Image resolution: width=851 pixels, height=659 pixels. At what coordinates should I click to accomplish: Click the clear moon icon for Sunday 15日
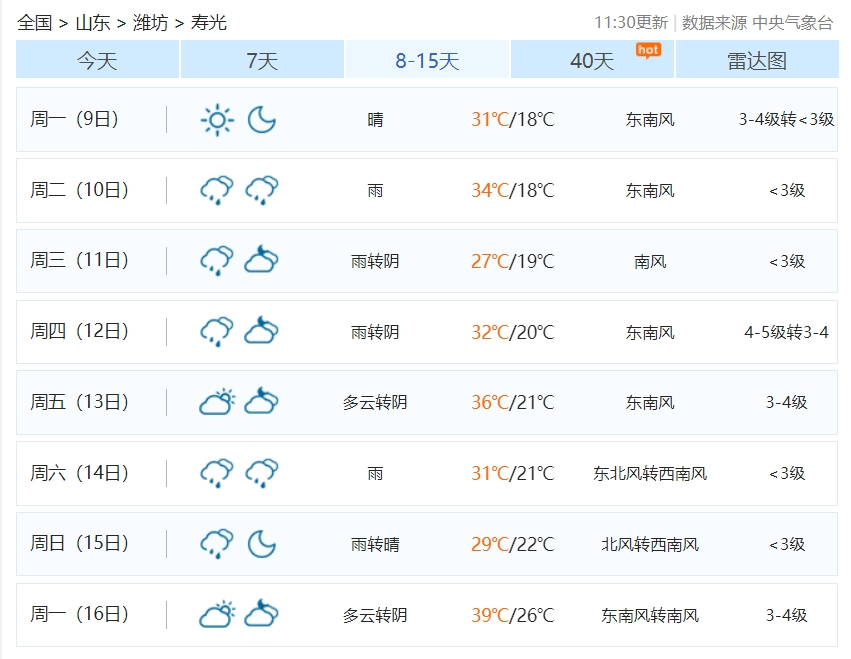coord(262,544)
